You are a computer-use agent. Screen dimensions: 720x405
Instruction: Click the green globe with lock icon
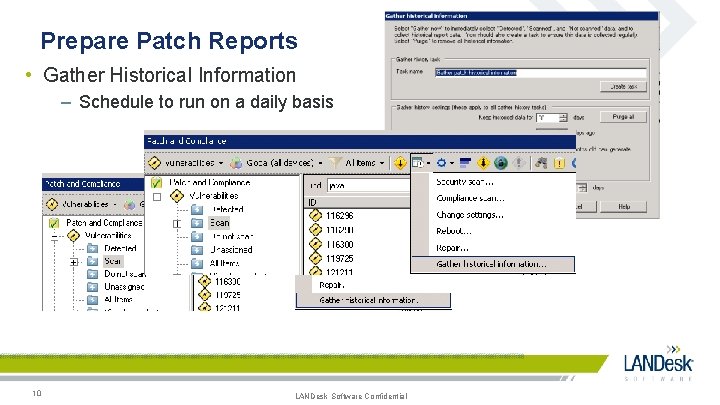(x=501, y=163)
